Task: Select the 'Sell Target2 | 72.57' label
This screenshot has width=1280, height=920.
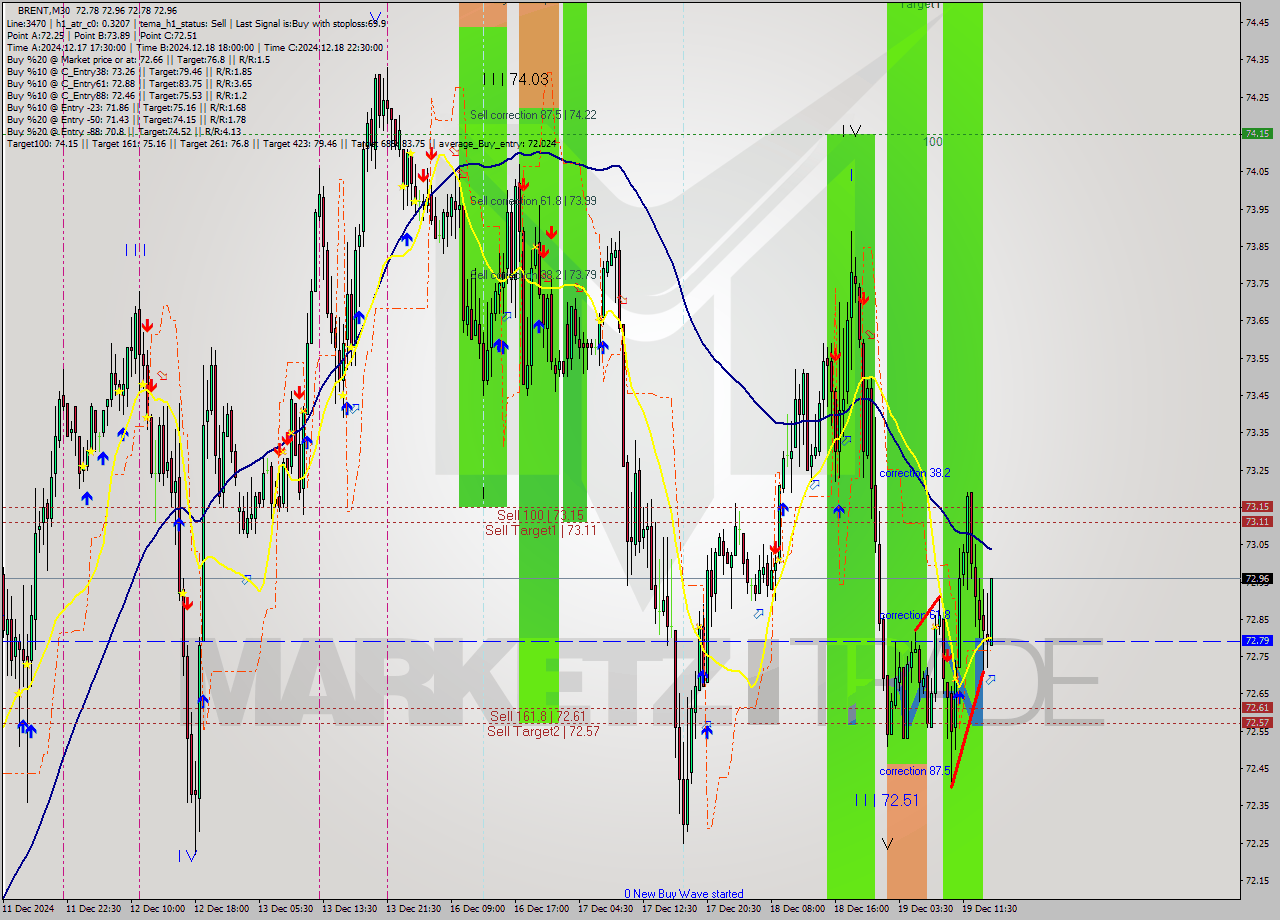Action: point(543,731)
